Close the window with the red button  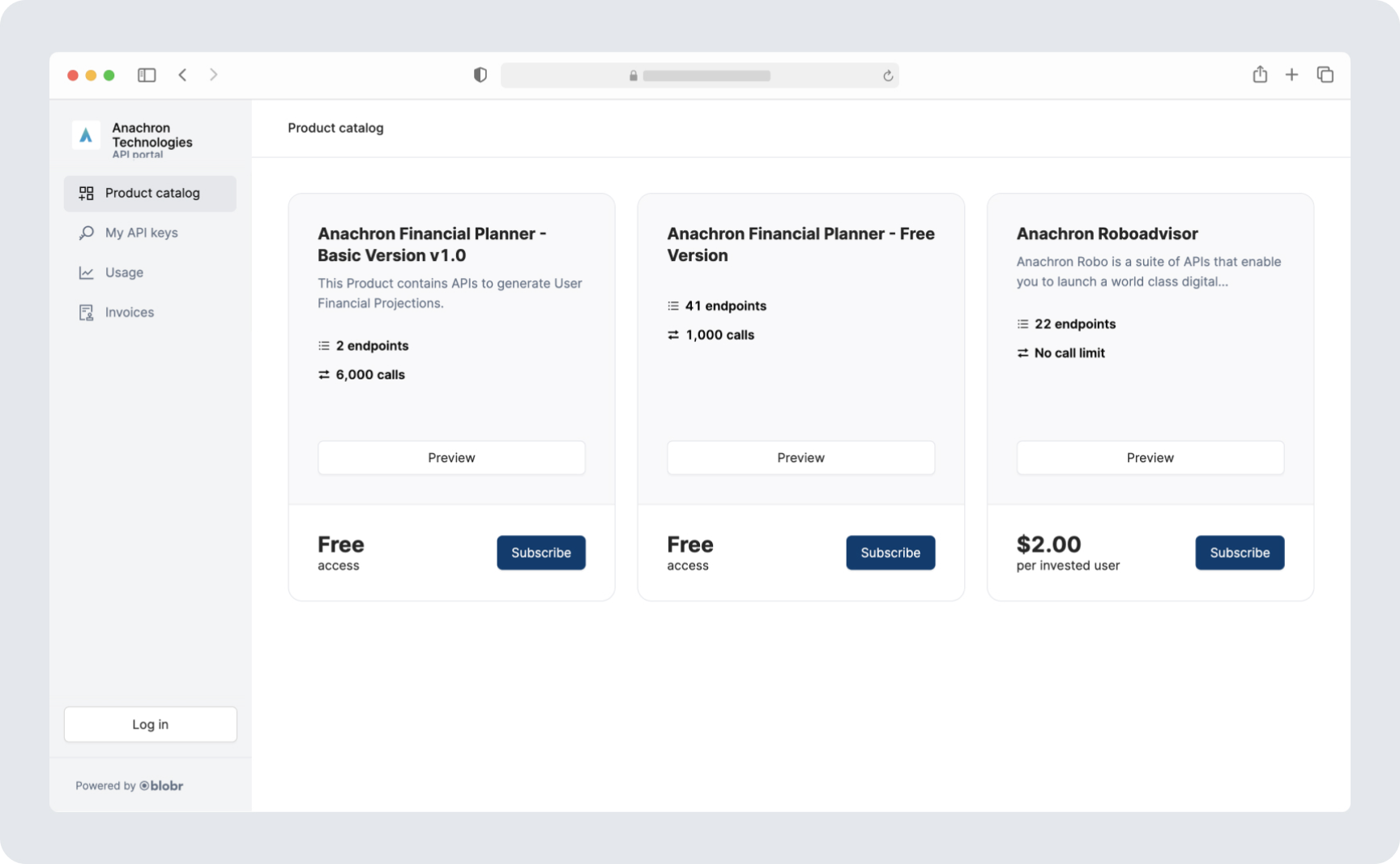[73, 75]
